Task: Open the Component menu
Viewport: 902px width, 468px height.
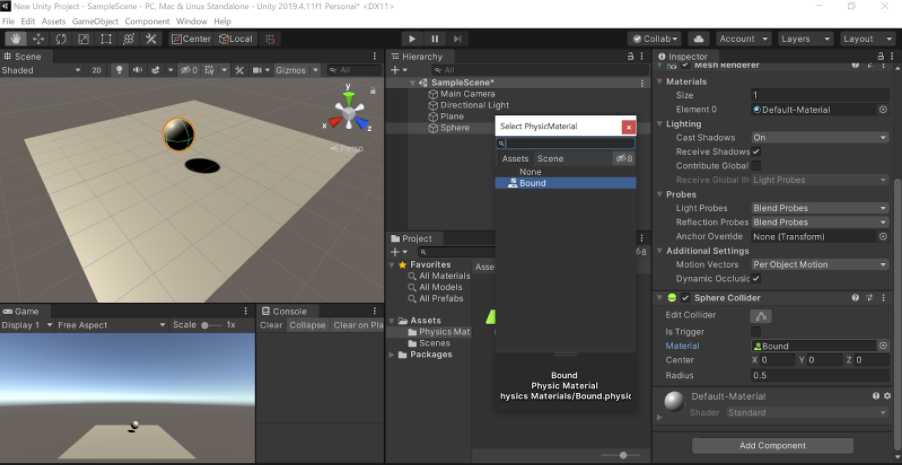Action: coord(147,21)
